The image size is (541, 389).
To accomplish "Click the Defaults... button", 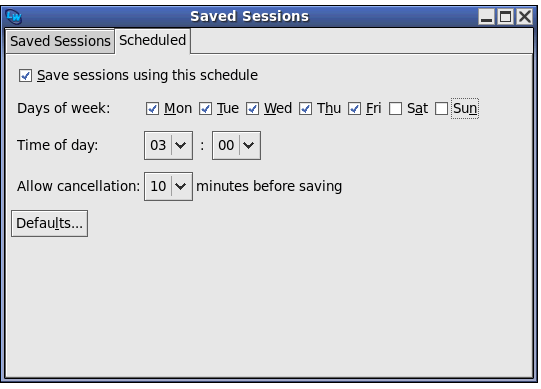I will [x=49, y=223].
